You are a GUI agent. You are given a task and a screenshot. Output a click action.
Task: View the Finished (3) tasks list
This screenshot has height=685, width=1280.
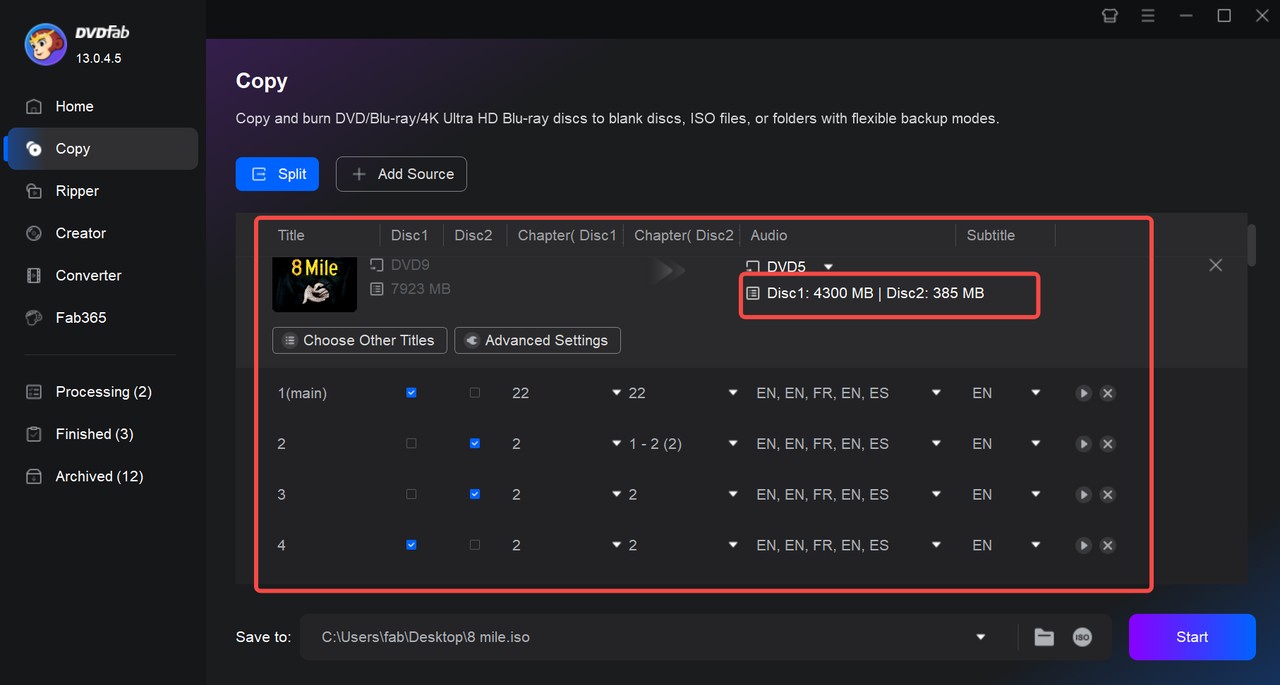93,433
